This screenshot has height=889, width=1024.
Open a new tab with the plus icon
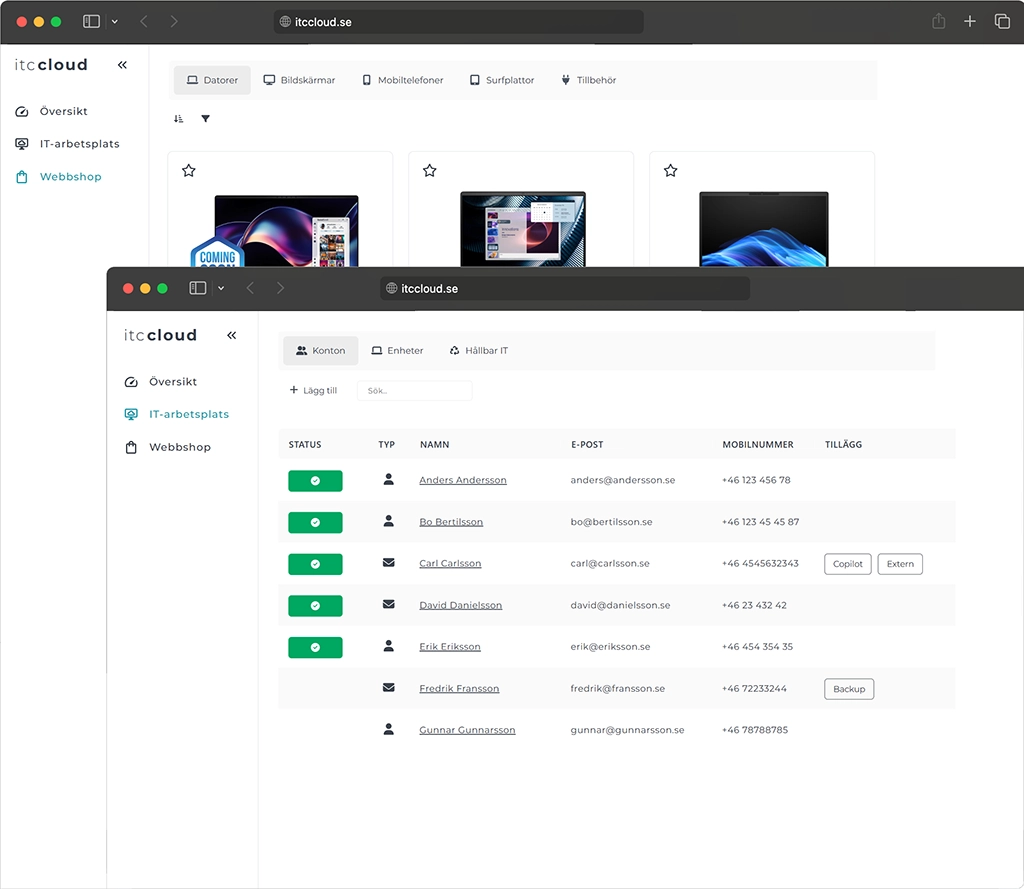click(x=969, y=21)
